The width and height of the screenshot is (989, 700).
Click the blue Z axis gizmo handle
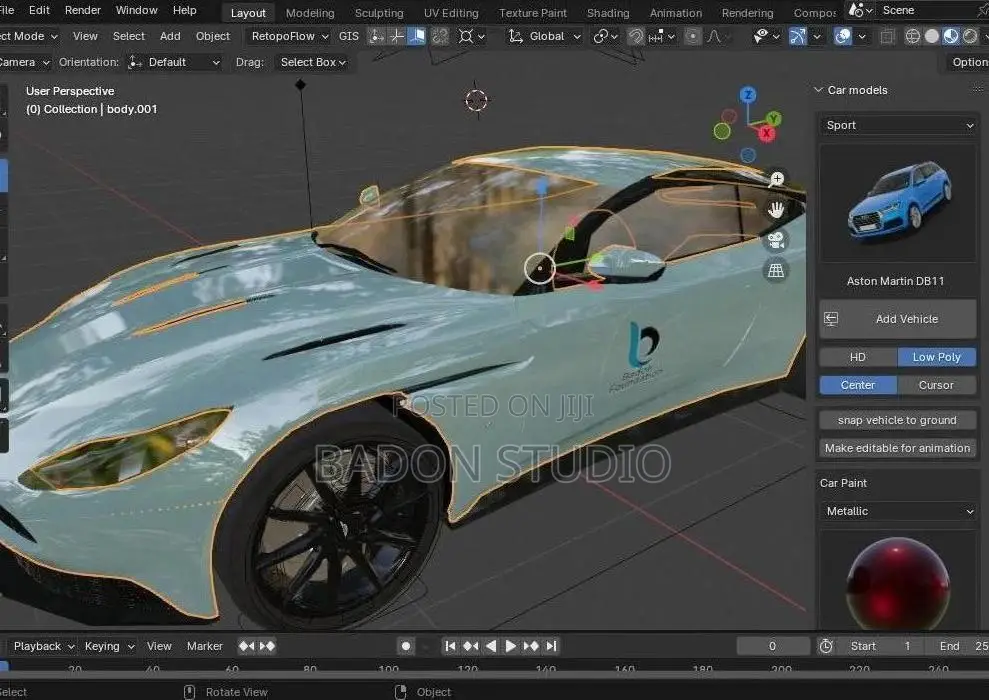[x=748, y=95]
